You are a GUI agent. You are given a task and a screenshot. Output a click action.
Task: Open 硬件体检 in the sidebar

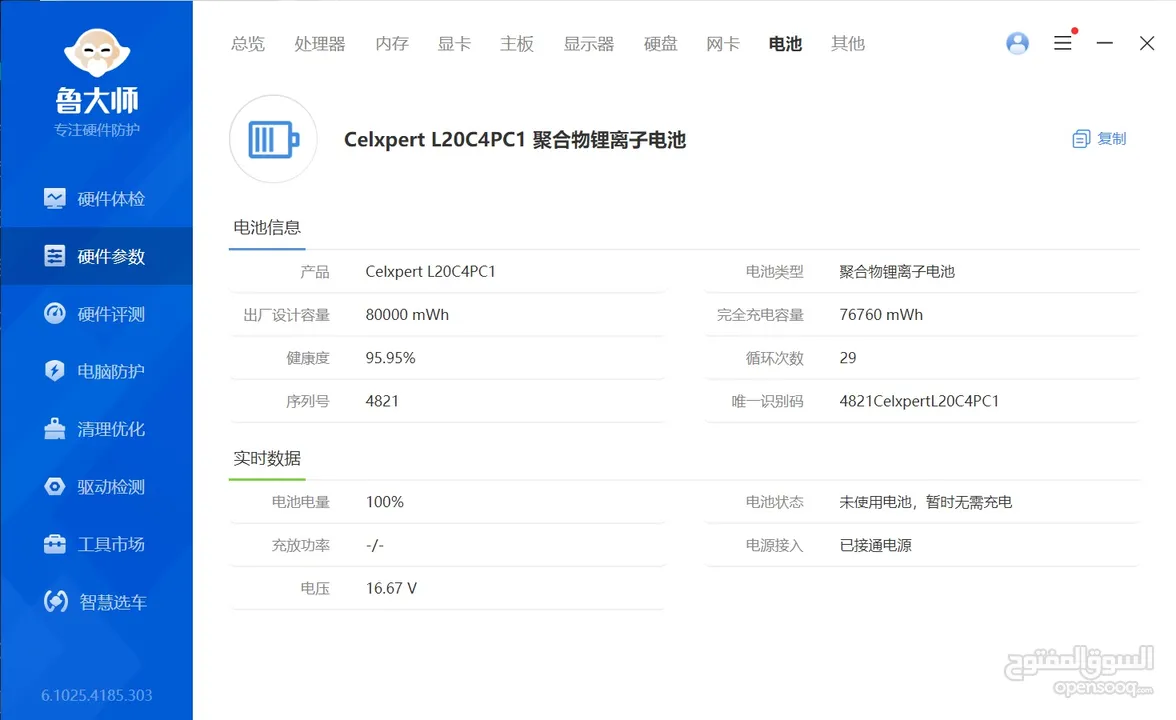click(96, 199)
